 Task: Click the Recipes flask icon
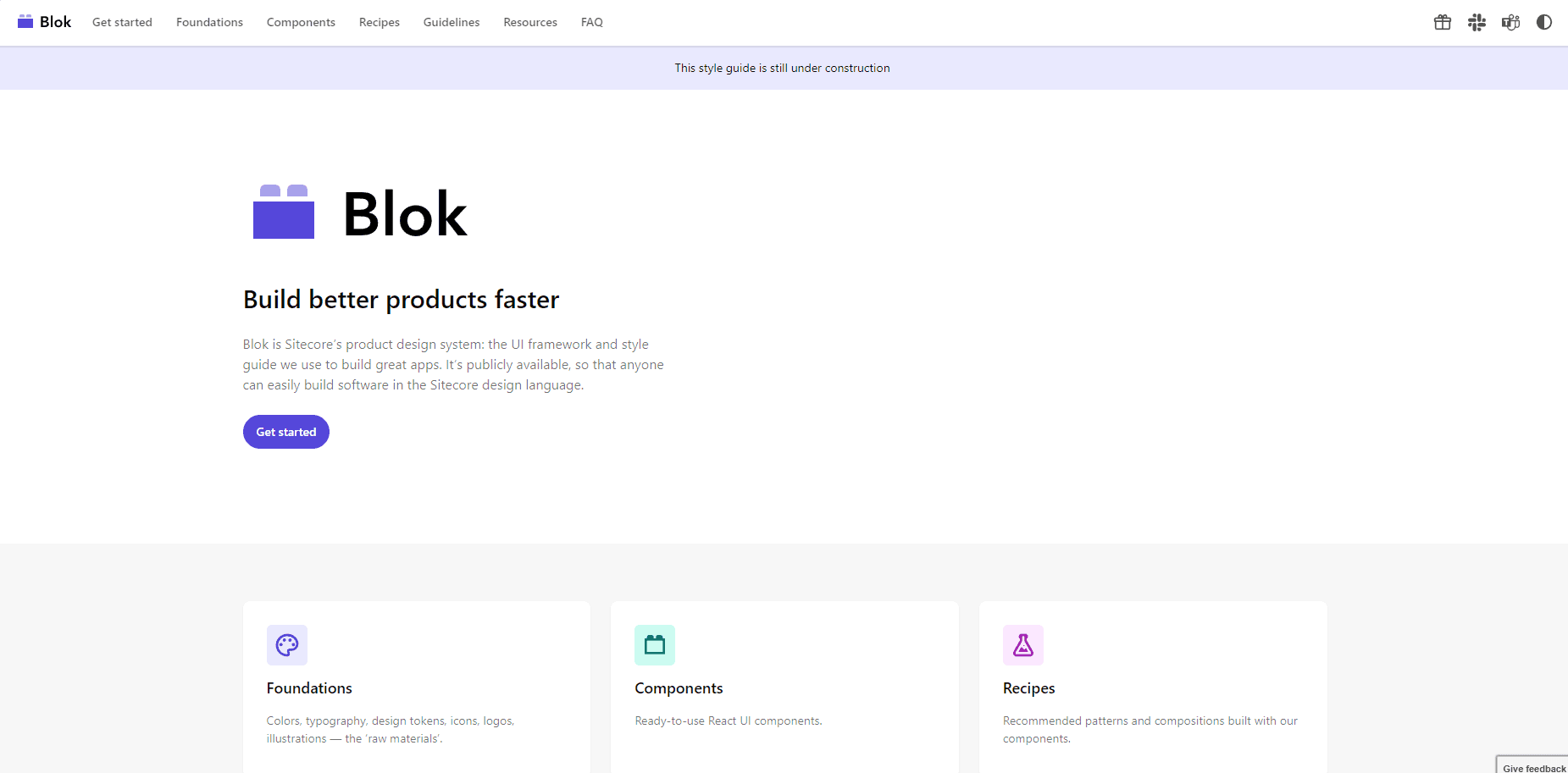(1023, 645)
